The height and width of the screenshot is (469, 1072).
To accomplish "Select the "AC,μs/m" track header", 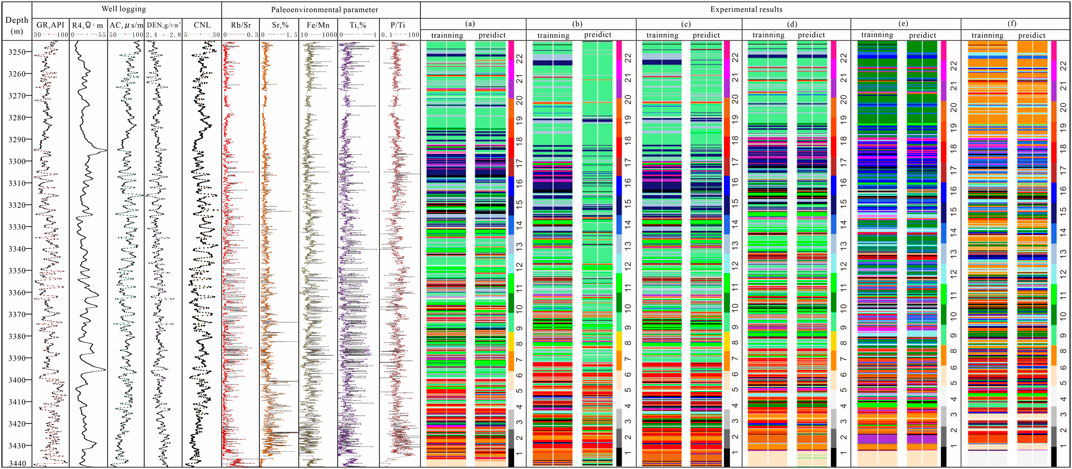I will coord(126,25).
